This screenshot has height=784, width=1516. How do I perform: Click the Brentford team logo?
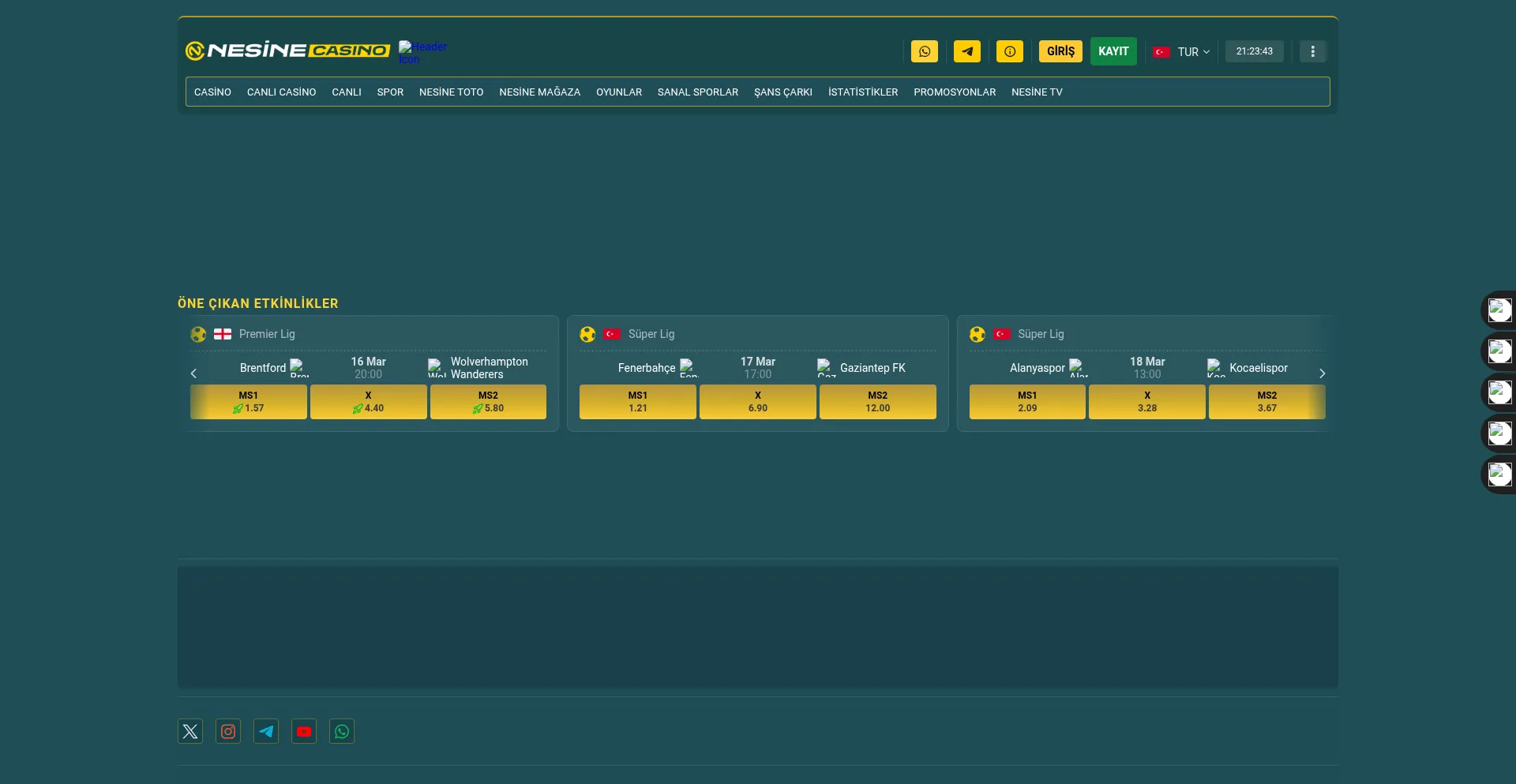(299, 367)
